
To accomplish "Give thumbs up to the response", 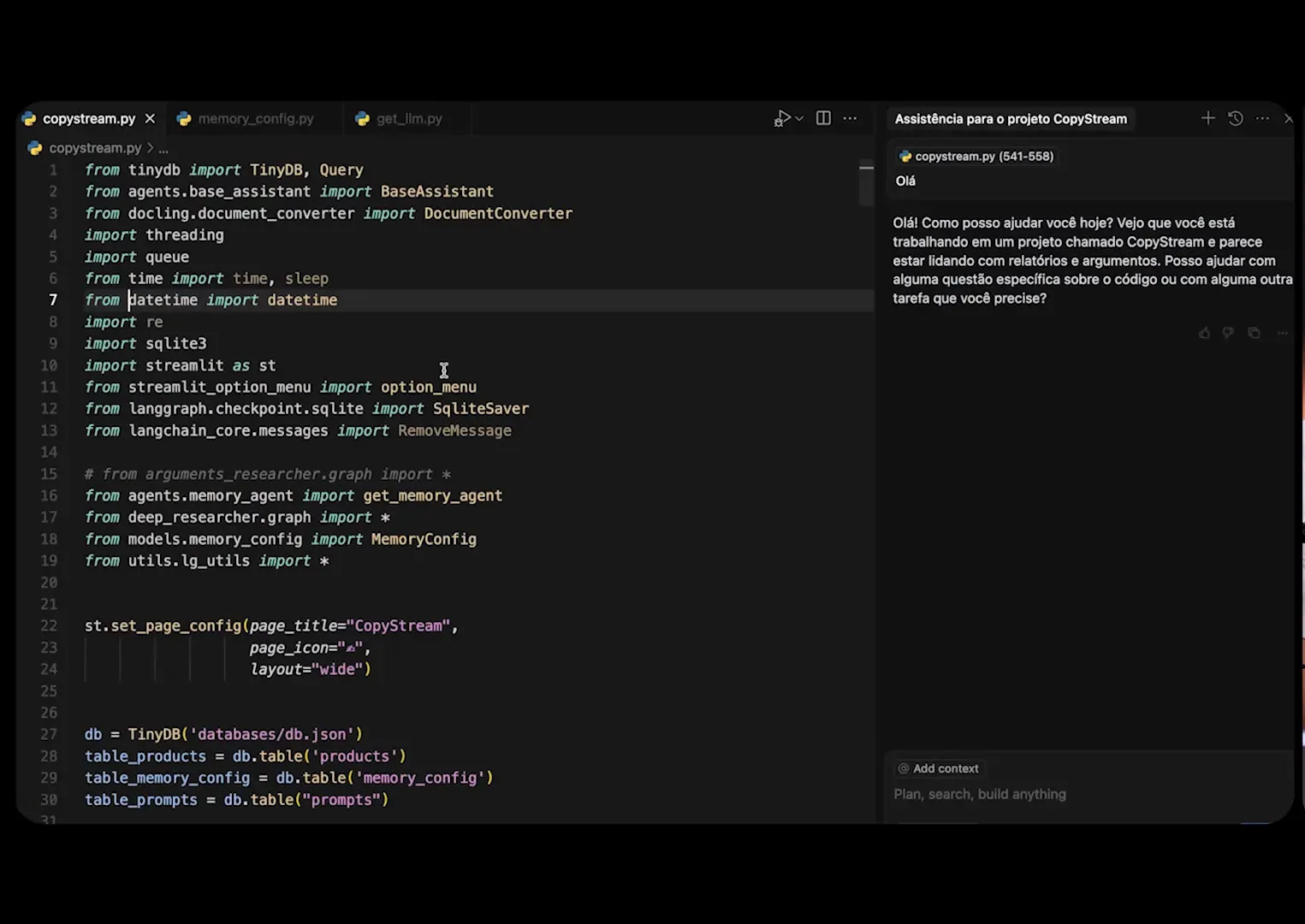I will pyautogui.click(x=1204, y=333).
